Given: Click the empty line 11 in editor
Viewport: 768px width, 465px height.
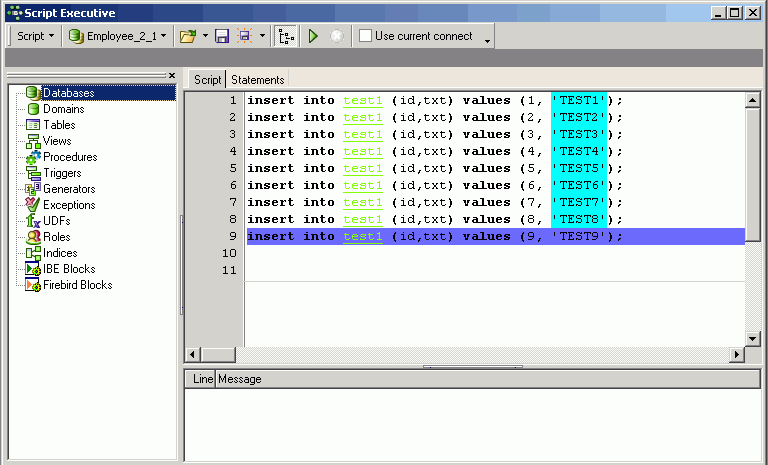Looking at the screenshot, I should click(x=496, y=270).
